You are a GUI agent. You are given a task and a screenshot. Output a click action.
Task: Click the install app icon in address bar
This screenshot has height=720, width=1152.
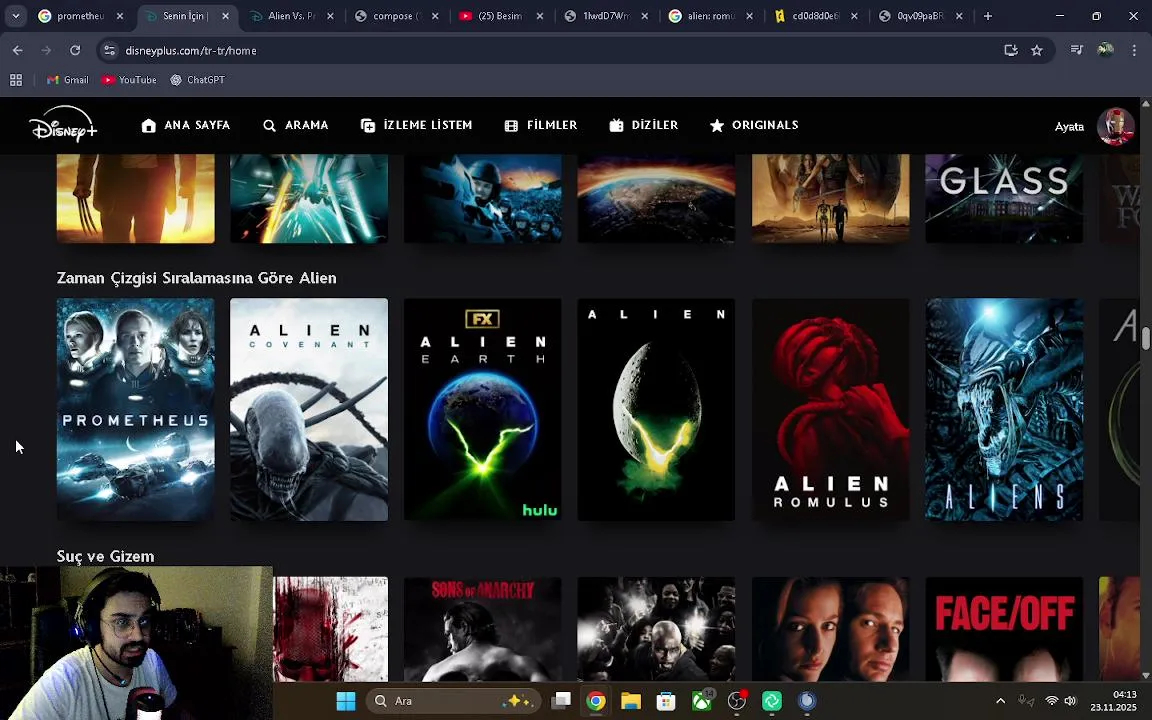pos(1011,51)
